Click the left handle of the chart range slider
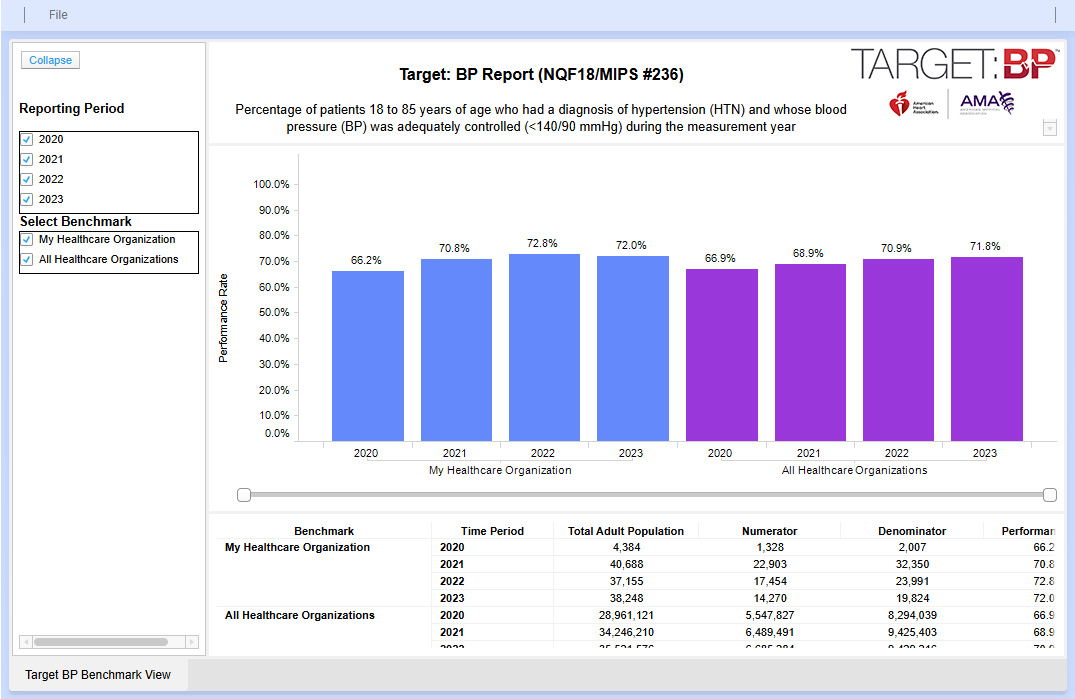This screenshot has width=1075, height=699. click(243, 494)
